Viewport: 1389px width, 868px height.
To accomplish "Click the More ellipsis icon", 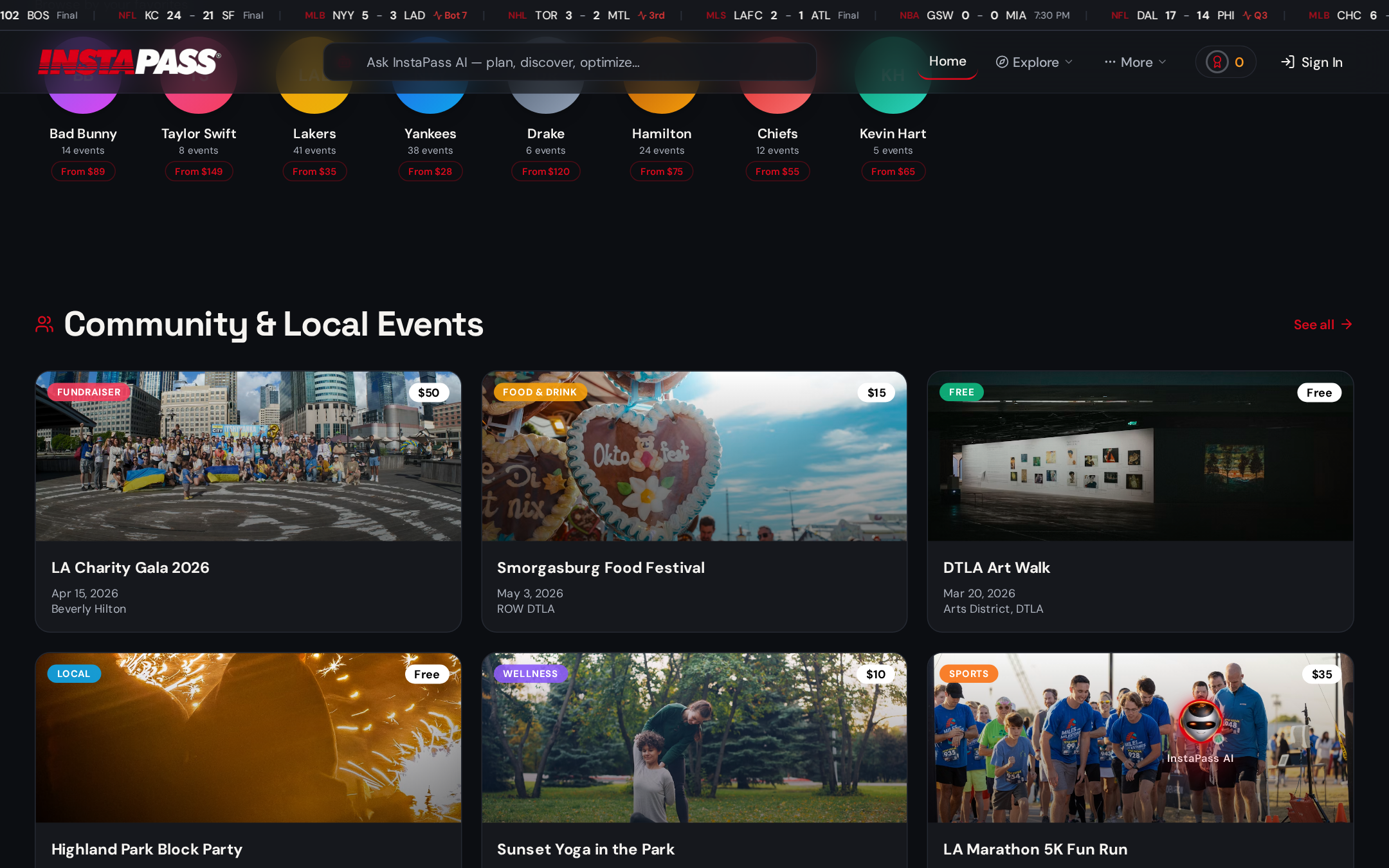I will coord(1110,62).
